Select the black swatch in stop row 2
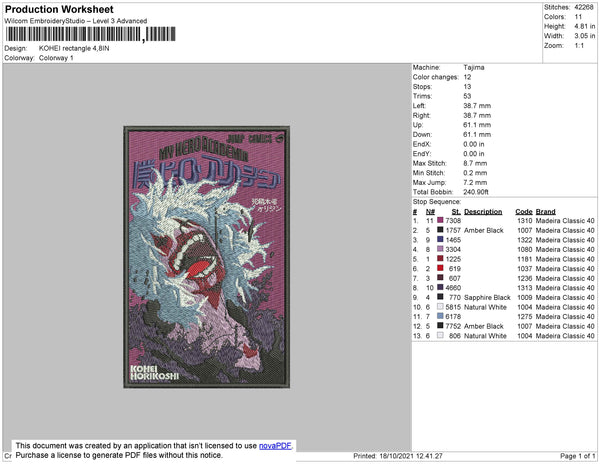This screenshot has width=600, height=464. pos(440,230)
